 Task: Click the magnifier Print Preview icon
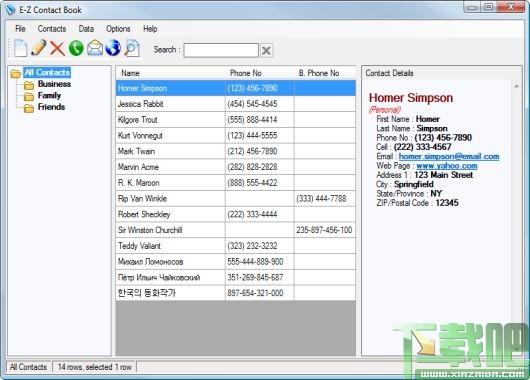131,48
